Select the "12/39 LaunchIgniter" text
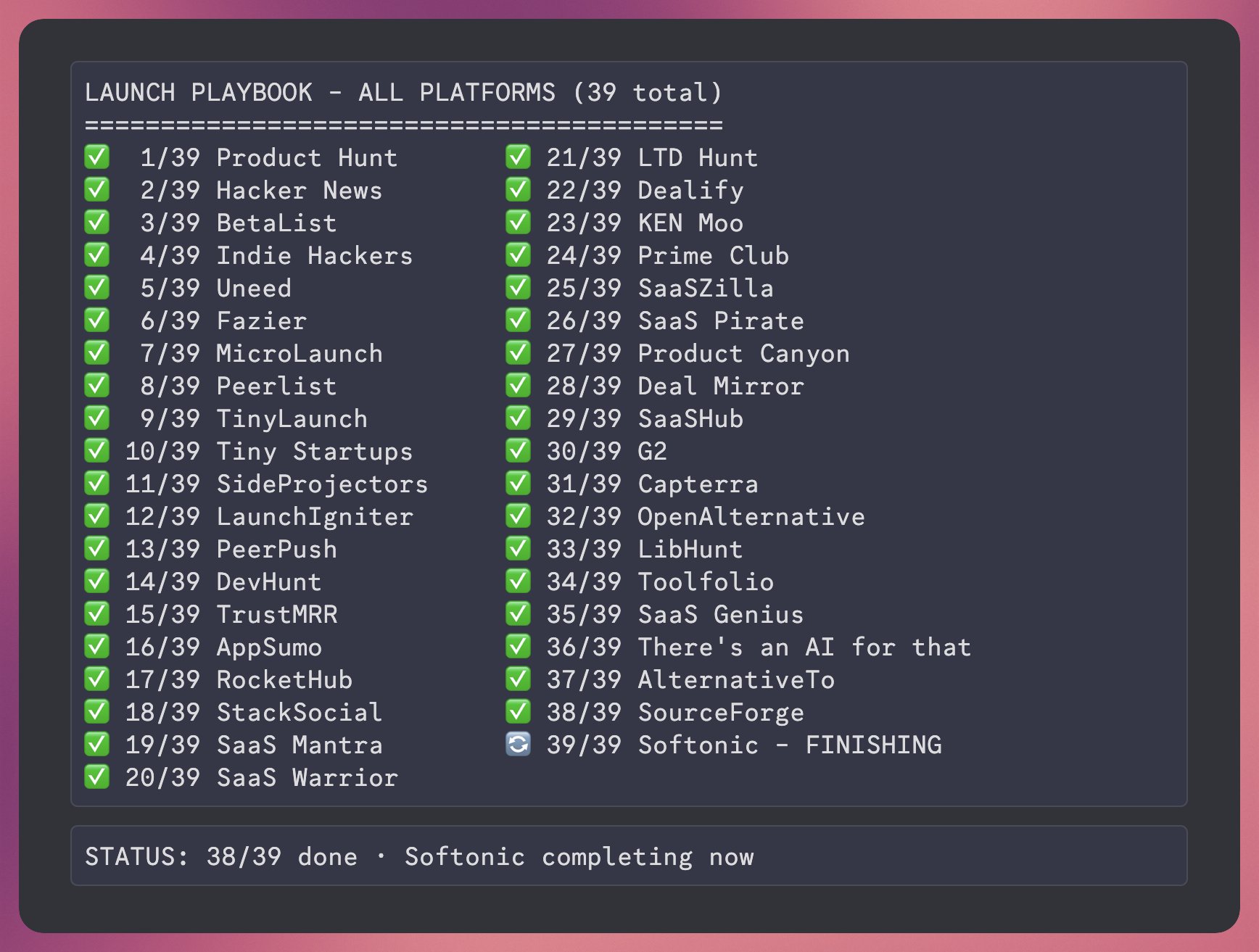This screenshot has width=1259, height=952. pyautogui.click(x=269, y=516)
